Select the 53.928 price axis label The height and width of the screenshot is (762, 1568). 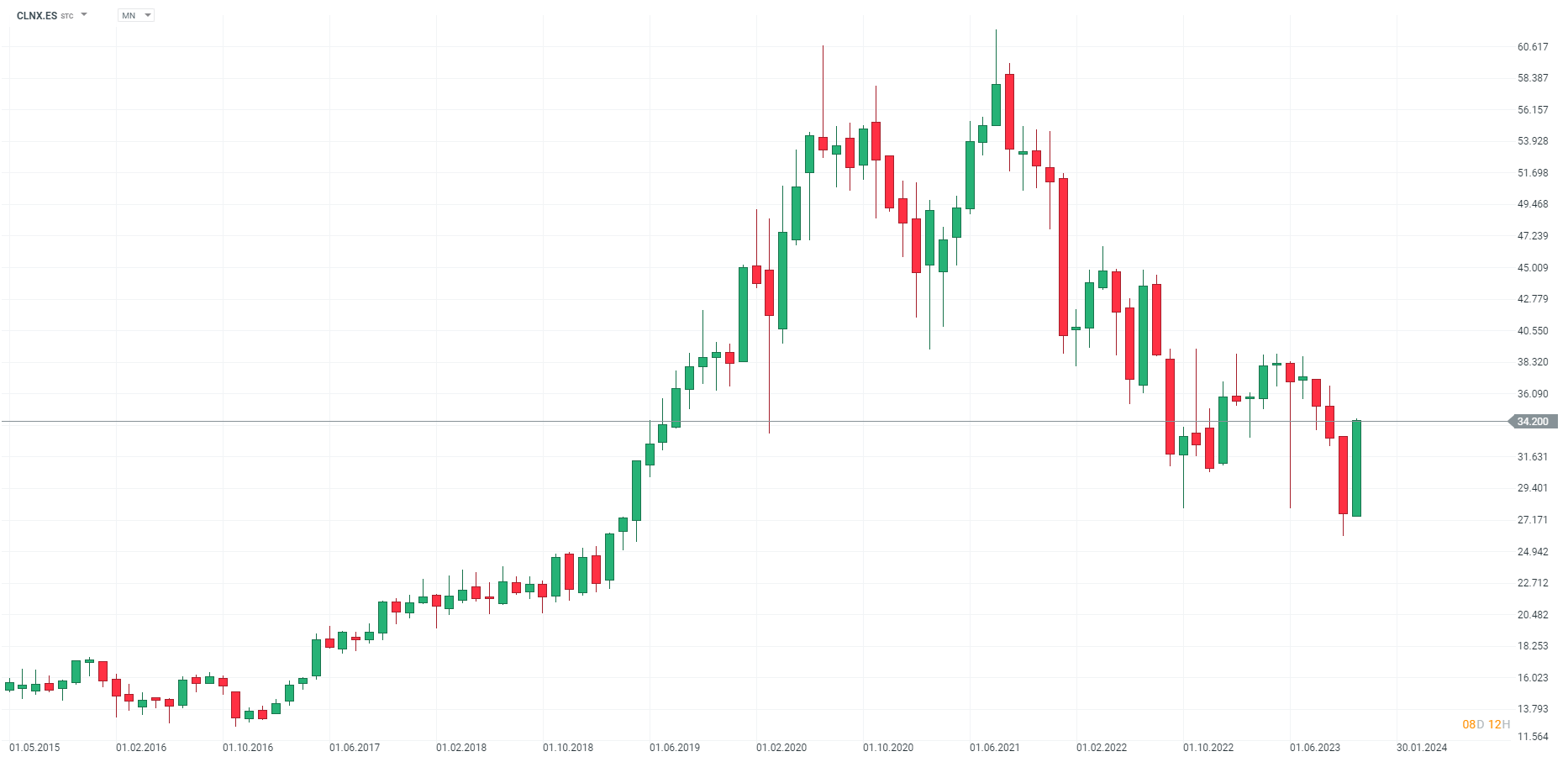(x=1533, y=141)
